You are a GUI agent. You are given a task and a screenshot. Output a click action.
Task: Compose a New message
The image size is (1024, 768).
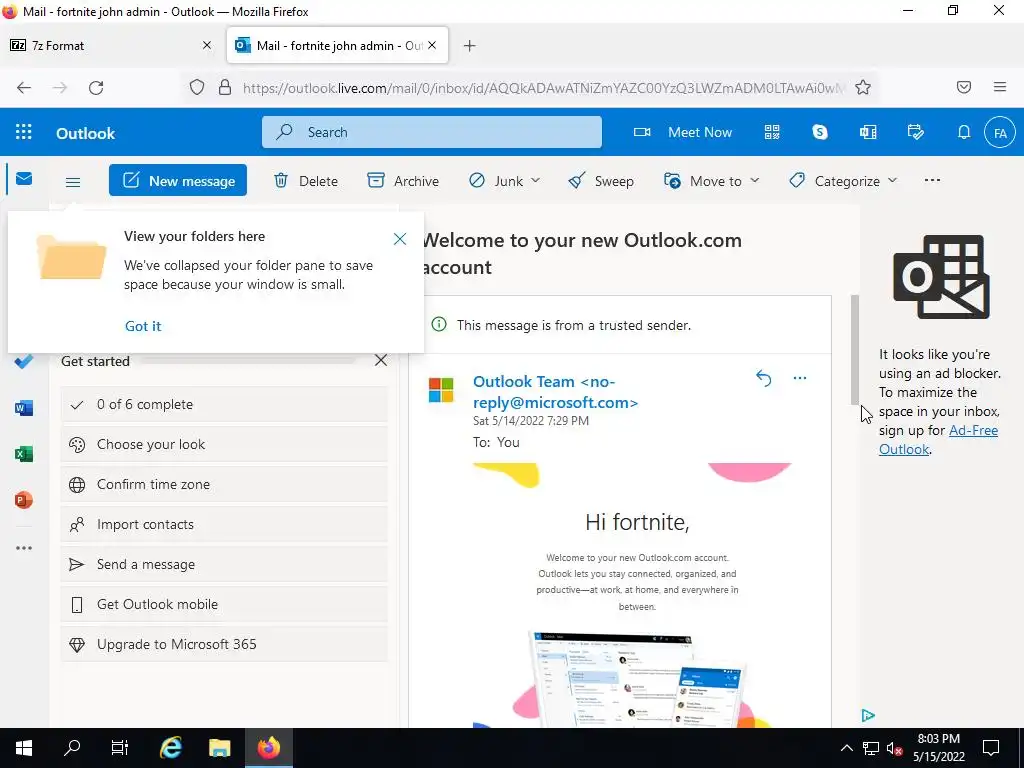coord(178,180)
